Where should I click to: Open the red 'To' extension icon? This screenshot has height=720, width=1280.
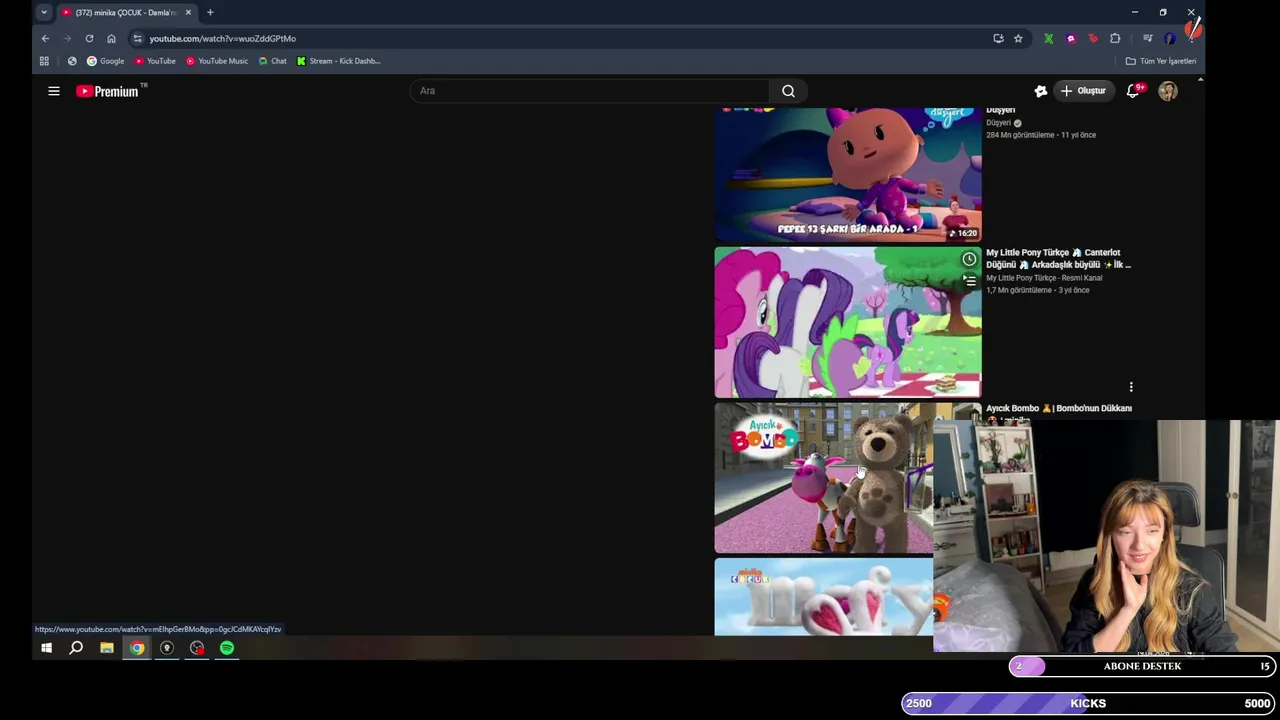pyautogui.click(x=1093, y=38)
